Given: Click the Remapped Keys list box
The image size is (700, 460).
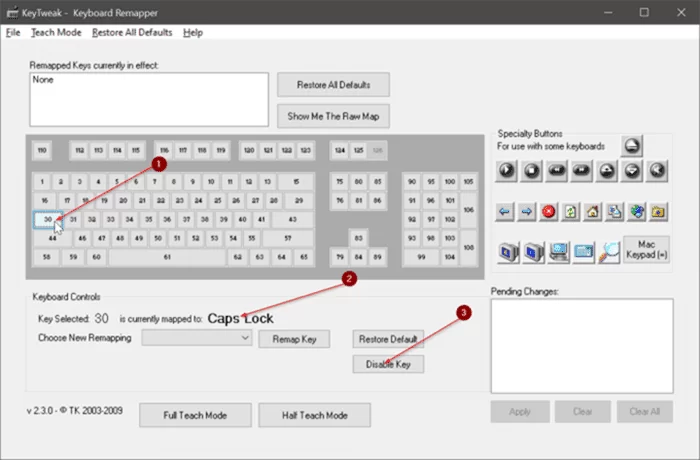Looking at the screenshot, I should tap(149, 100).
